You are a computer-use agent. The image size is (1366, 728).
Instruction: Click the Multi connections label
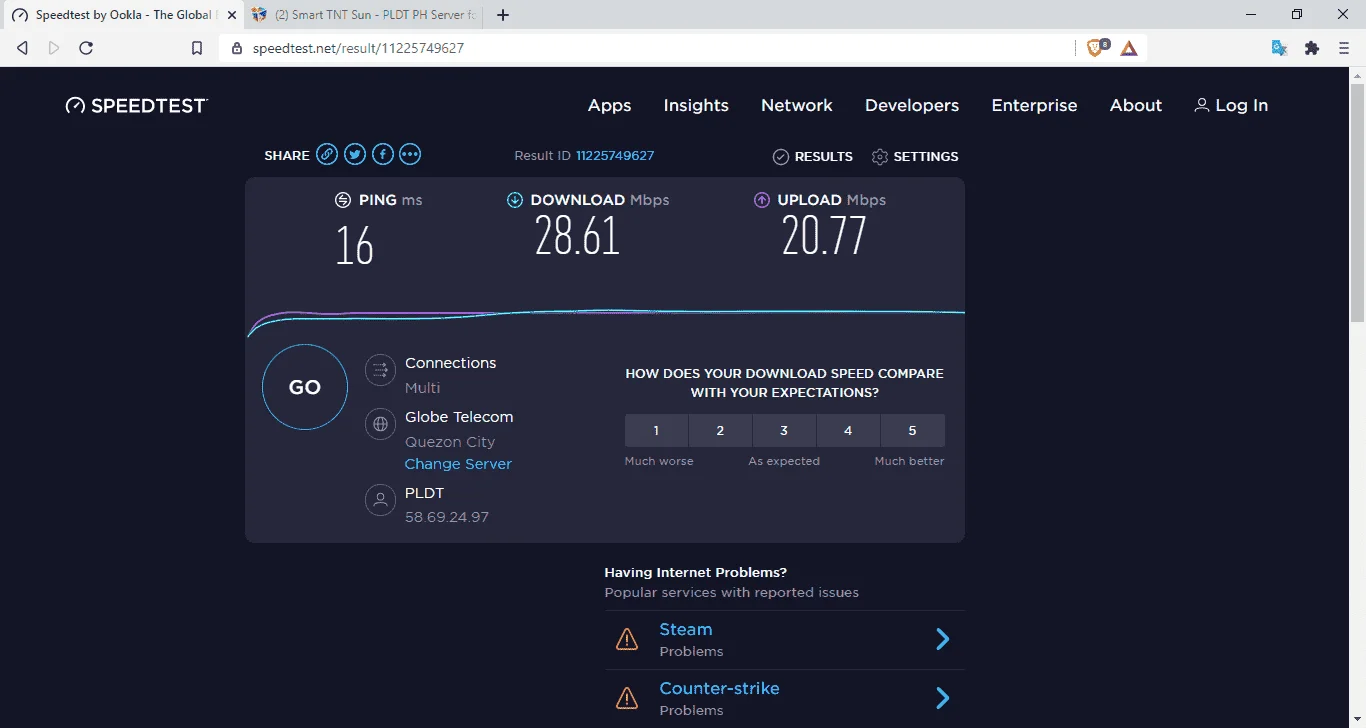pos(422,388)
